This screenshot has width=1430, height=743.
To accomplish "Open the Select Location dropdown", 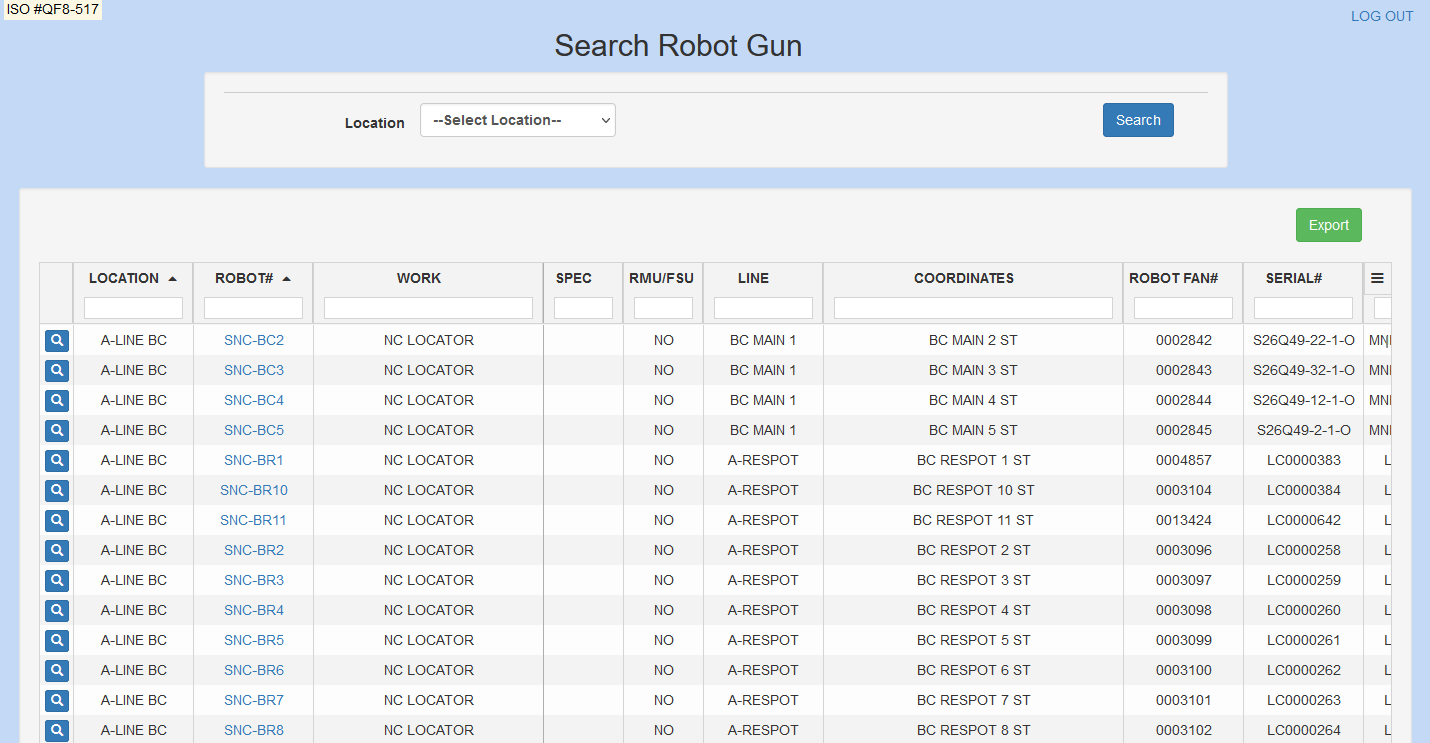I will point(517,120).
